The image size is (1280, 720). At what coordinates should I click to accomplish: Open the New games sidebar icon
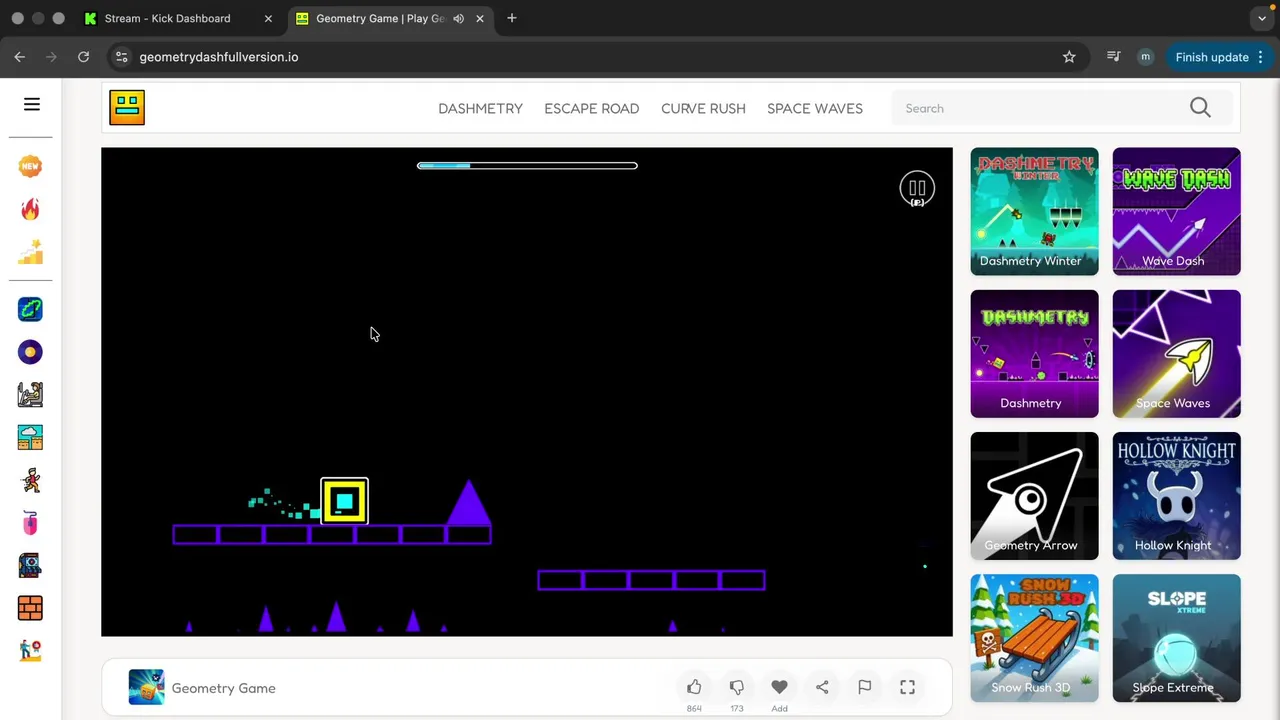[30, 166]
